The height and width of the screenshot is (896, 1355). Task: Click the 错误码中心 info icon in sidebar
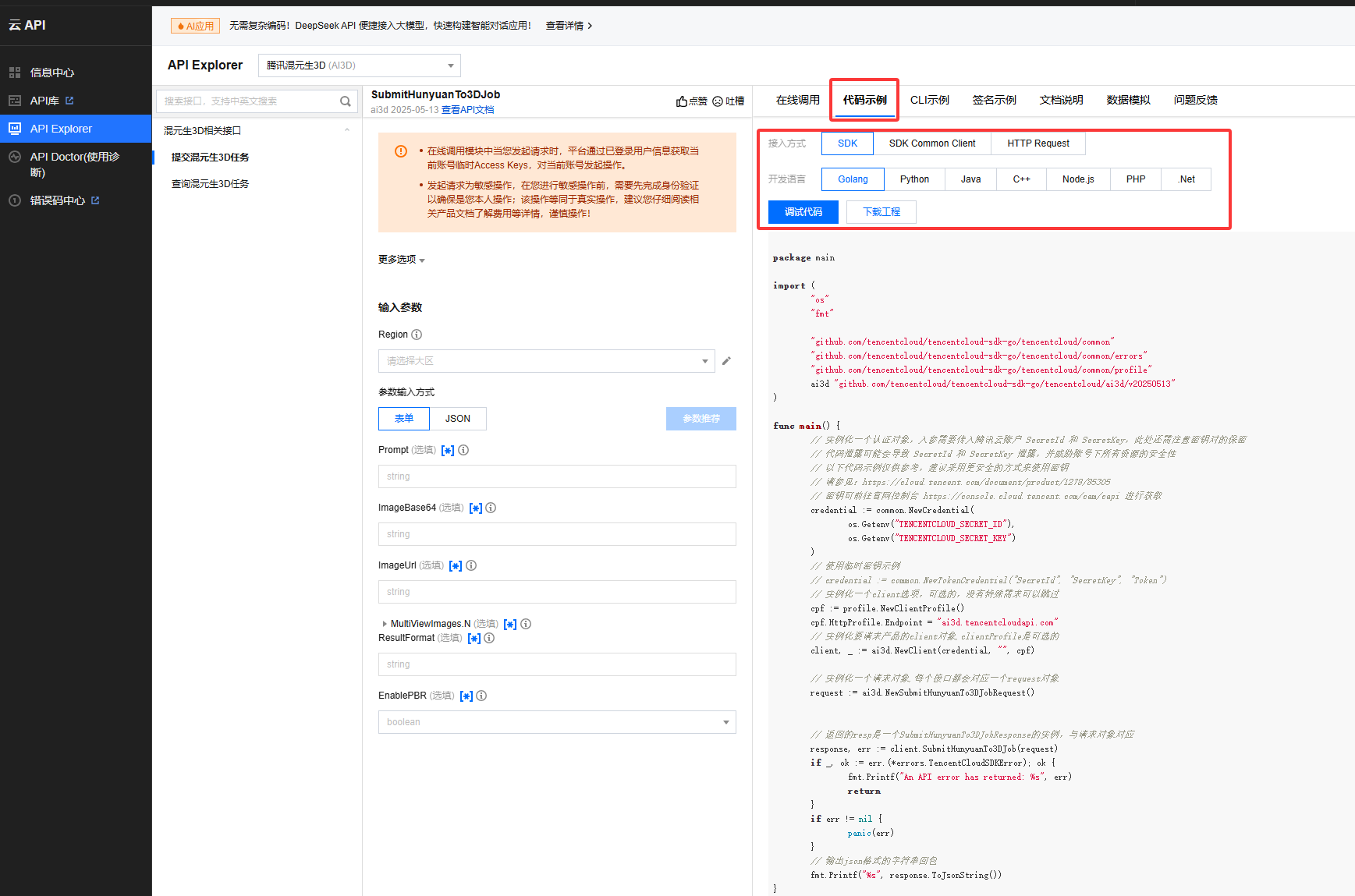tap(15, 200)
